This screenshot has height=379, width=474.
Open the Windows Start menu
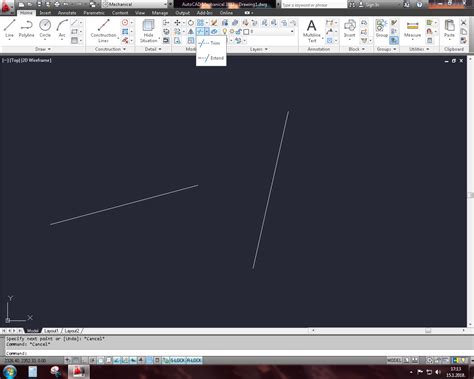9,372
